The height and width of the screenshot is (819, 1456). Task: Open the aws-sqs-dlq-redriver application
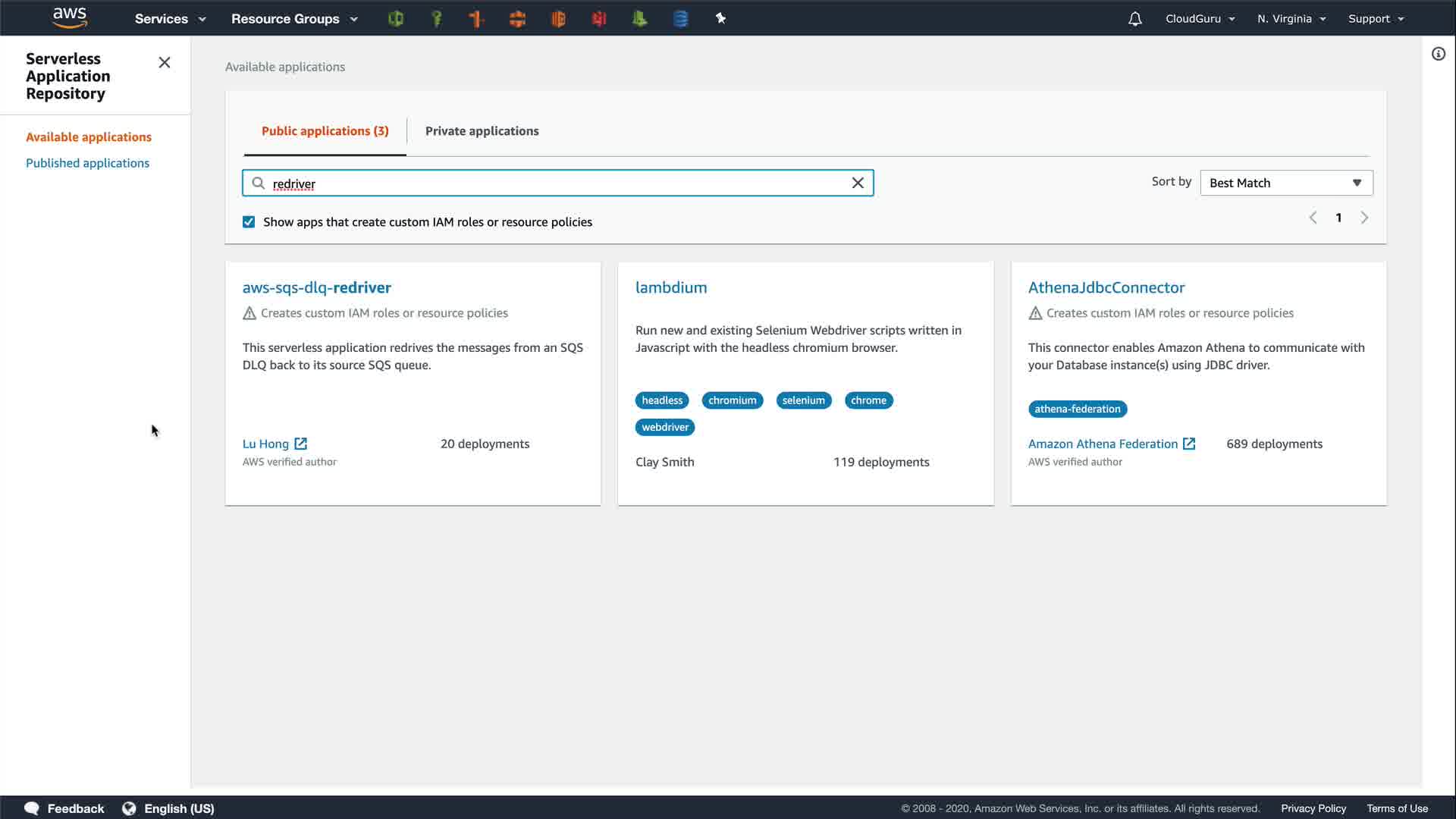click(x=316, y=287)
